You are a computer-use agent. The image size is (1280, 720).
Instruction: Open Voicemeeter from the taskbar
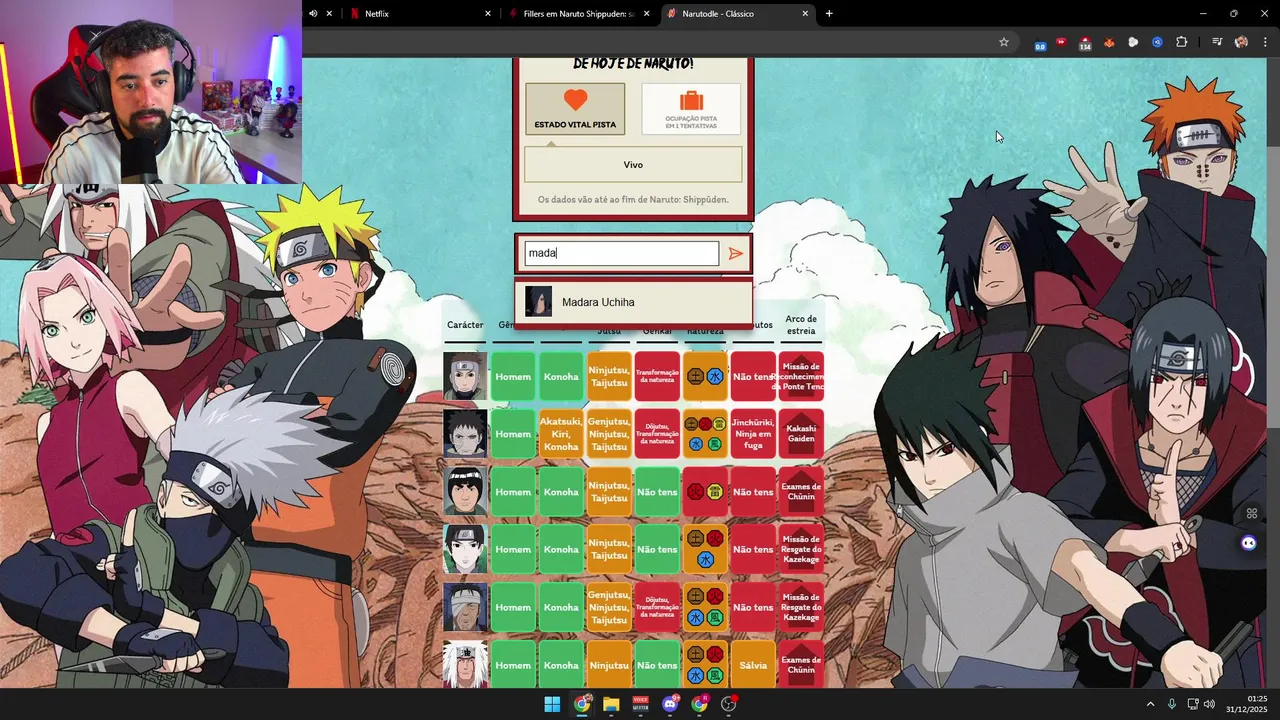pyautogui.click(x=640, y=704)
